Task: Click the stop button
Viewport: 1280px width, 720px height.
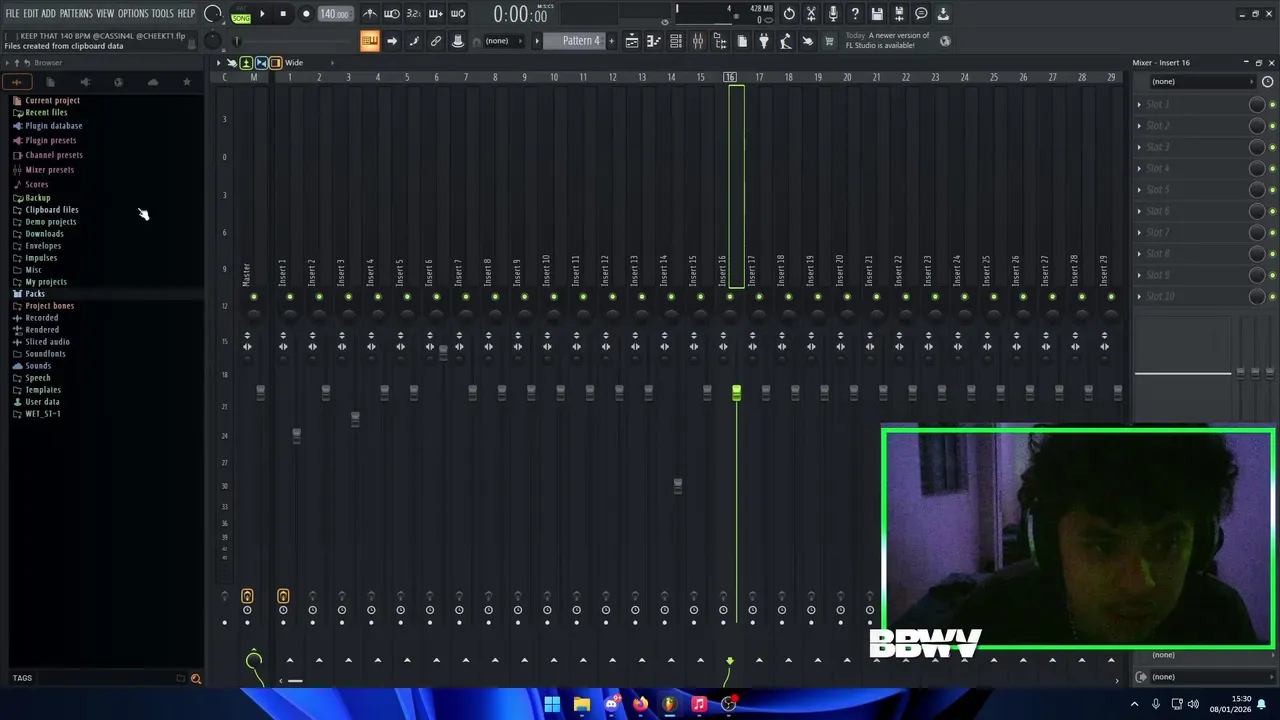Action: click(284, 14)
